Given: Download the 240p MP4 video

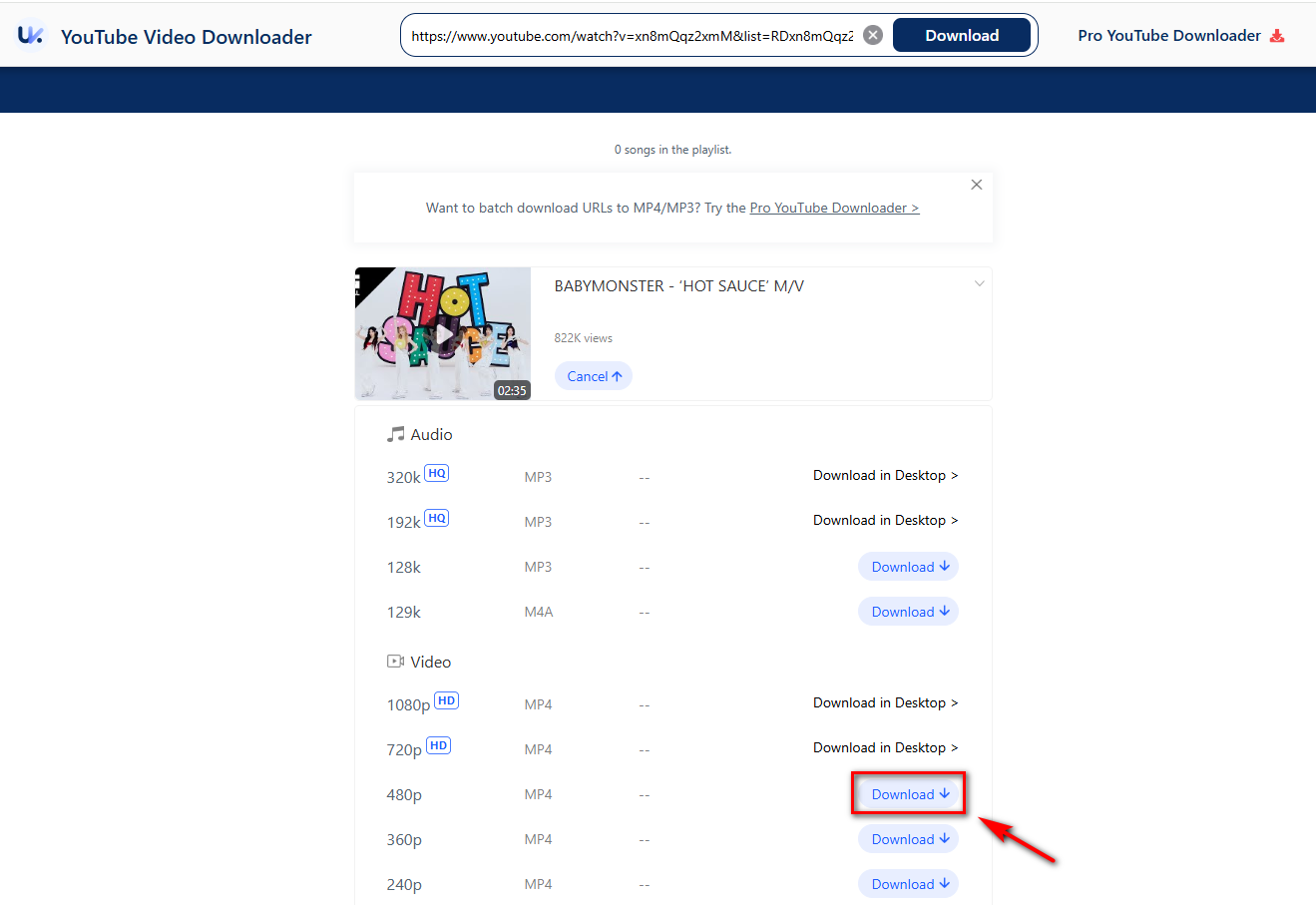Looking at the screenshot, I should (908, 884).
